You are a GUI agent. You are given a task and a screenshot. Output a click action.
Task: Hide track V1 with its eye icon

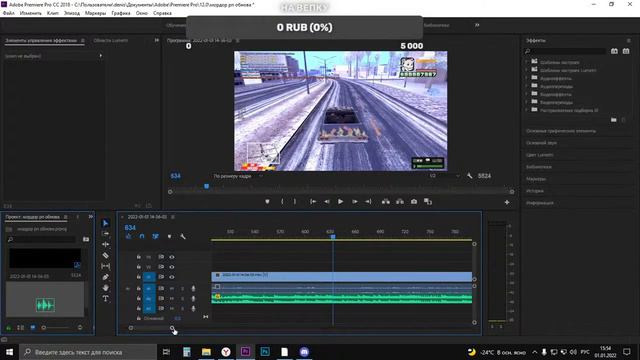[x=172, y=277]
